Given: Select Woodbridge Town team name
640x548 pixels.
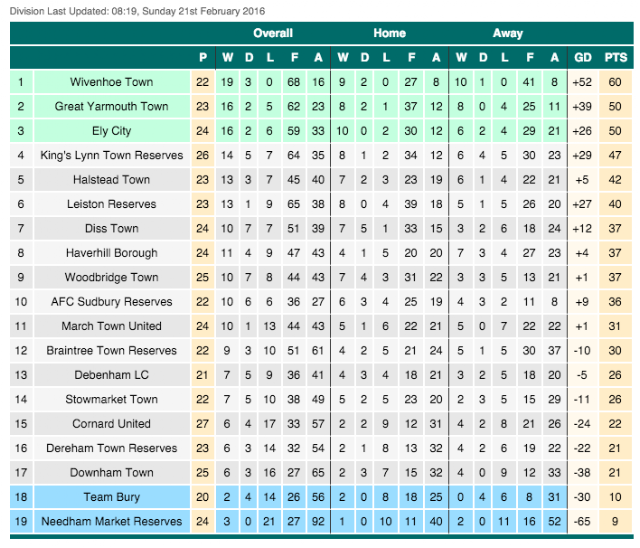Looking at the screenshot, I should (111, 277).
